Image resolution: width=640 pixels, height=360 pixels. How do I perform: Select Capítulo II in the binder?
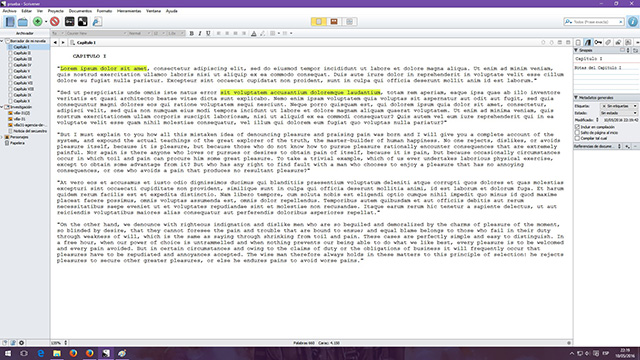(x=22, y=53)
